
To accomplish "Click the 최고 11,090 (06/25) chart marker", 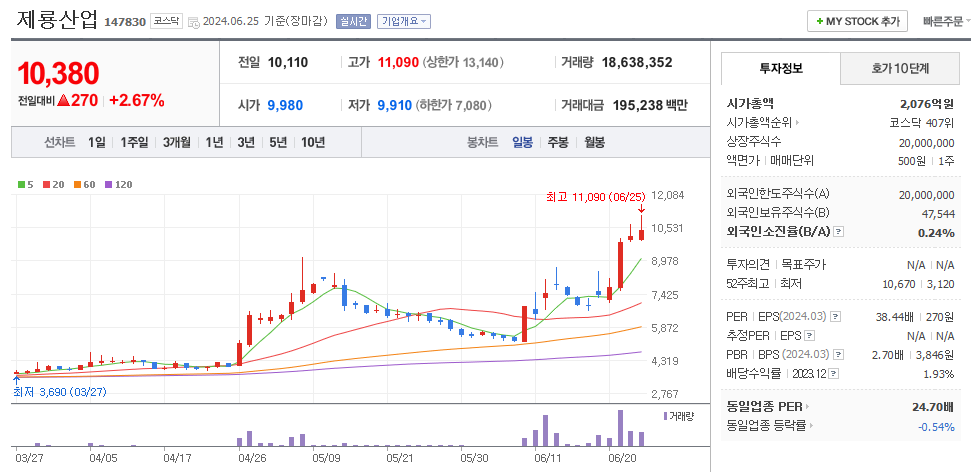I will coord(596,197).
